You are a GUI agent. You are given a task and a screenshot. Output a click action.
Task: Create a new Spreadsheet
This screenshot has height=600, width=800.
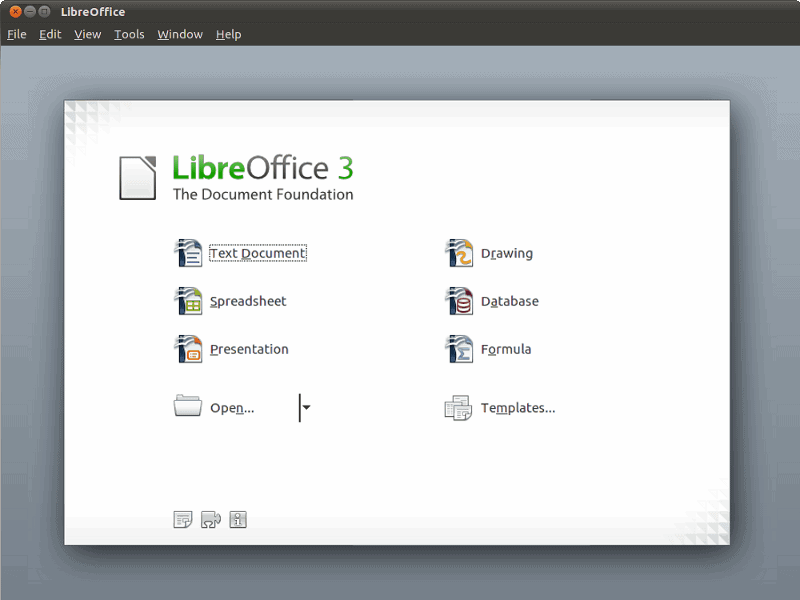247,301
